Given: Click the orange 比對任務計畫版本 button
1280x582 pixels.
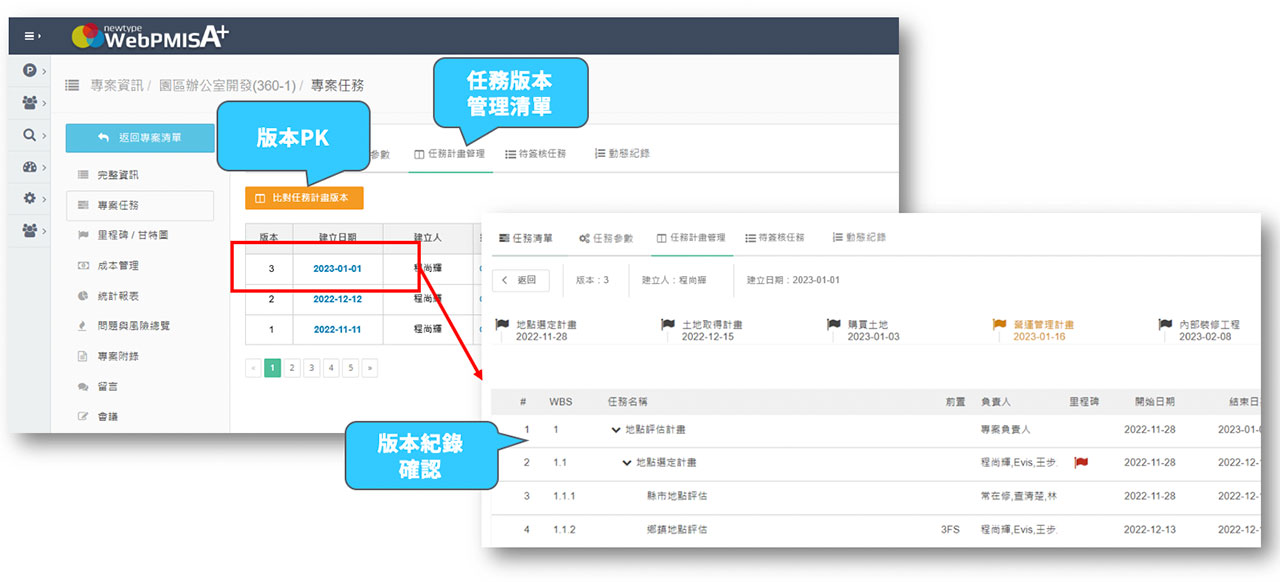Looking at the screenshot, I should point(304,198).
